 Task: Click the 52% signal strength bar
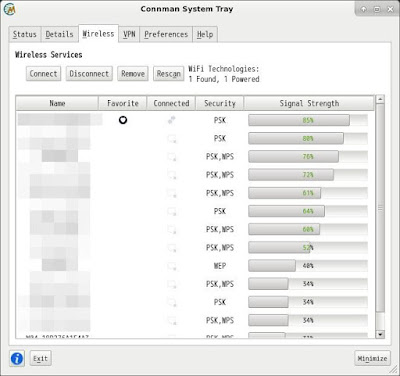[x=308, y=248]
